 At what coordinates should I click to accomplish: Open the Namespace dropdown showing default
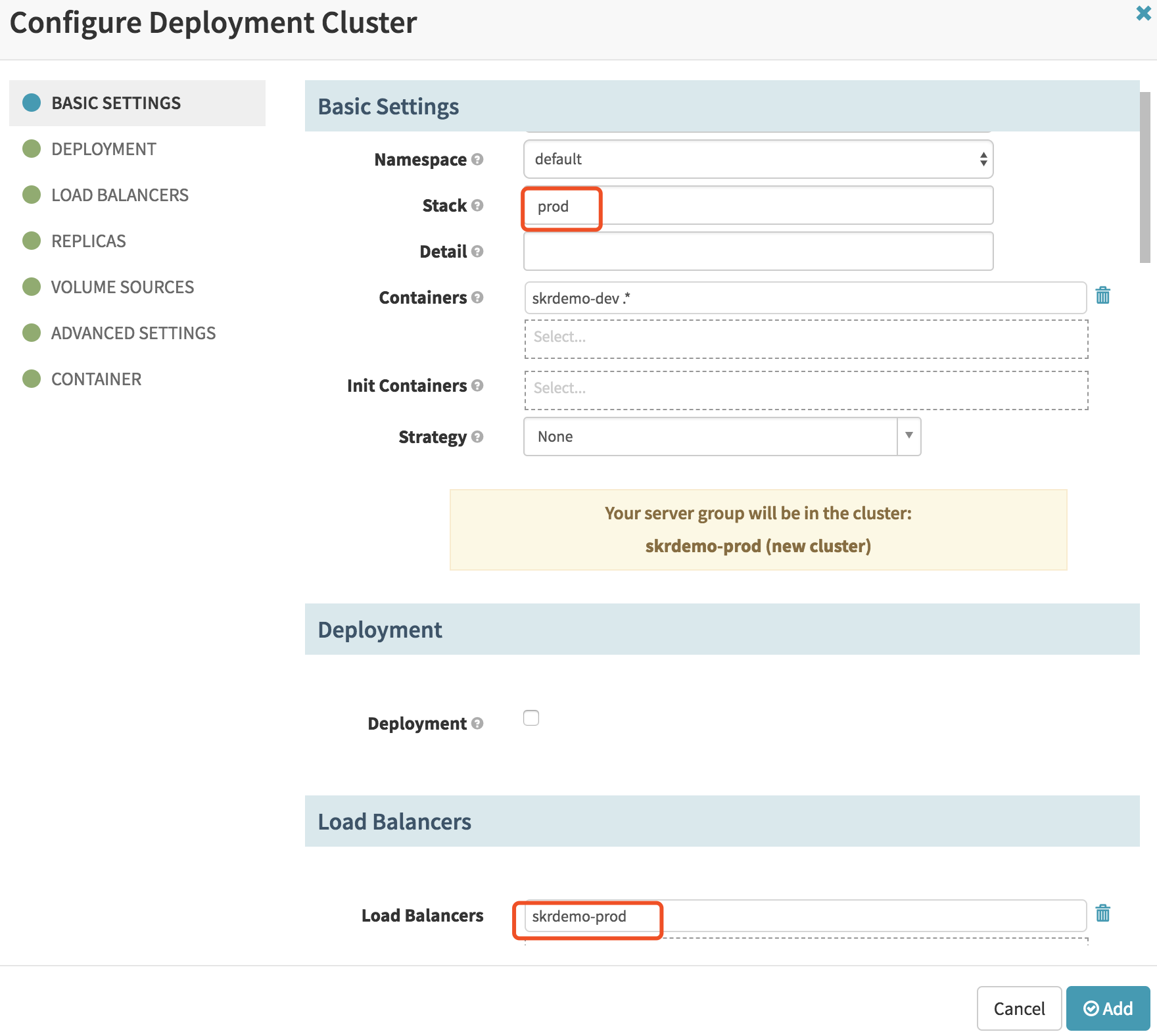(x=758, y=159)
